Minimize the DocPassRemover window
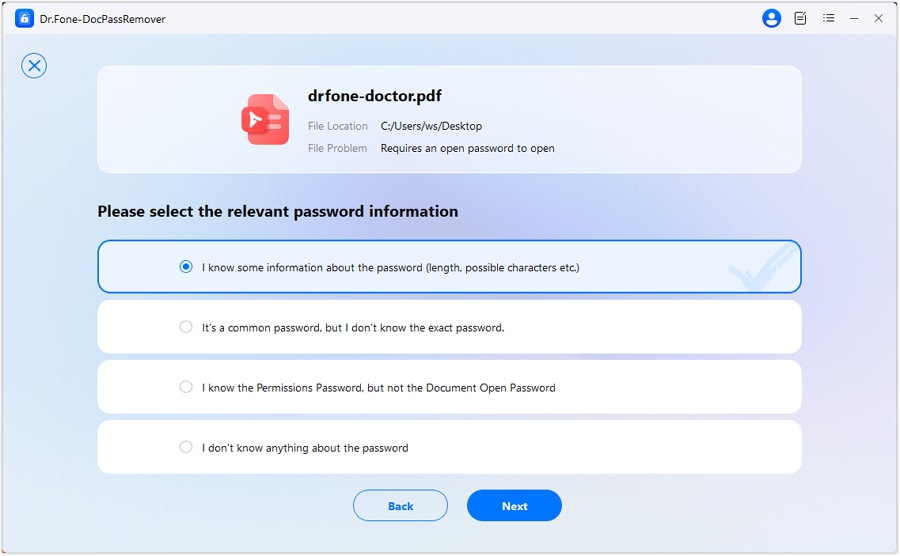900x556 pixels. coord(854,18)
